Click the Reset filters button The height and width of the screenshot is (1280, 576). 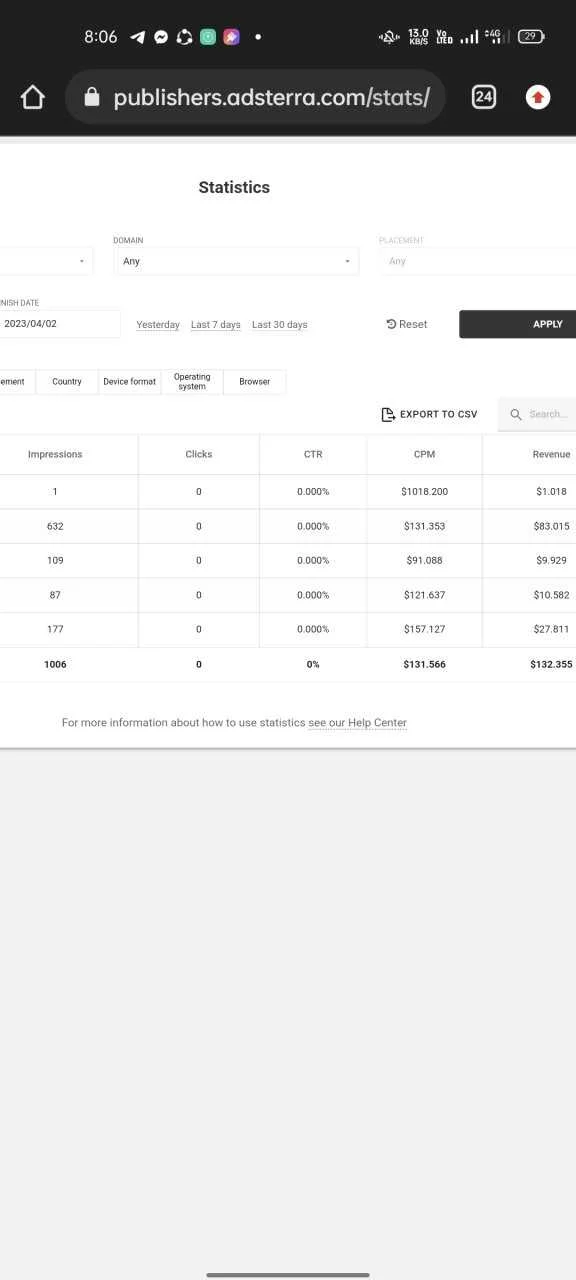tap(407, 324)
